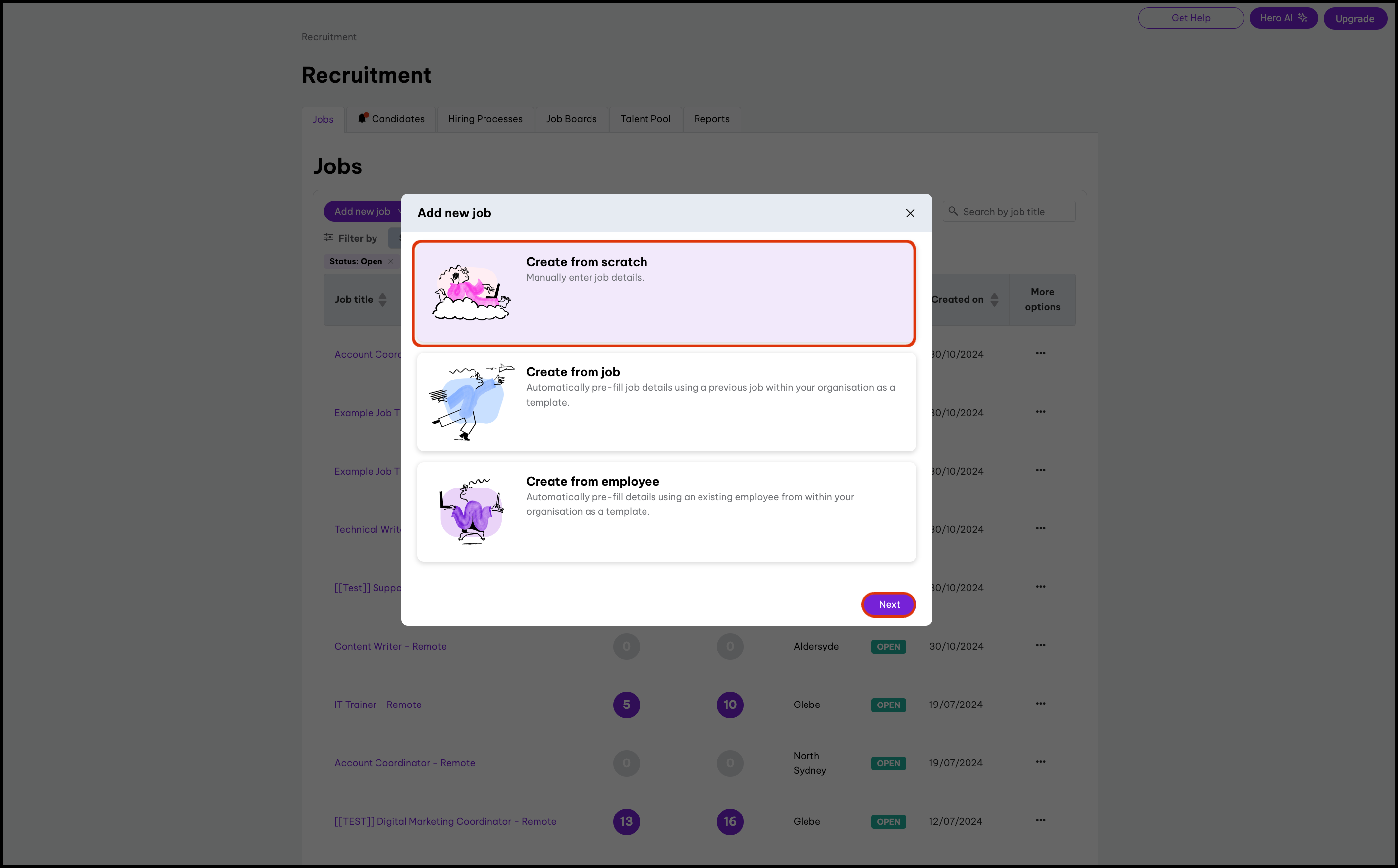Remove the Status: Open filter chip
1398x868 pixels.
point(391,261)
